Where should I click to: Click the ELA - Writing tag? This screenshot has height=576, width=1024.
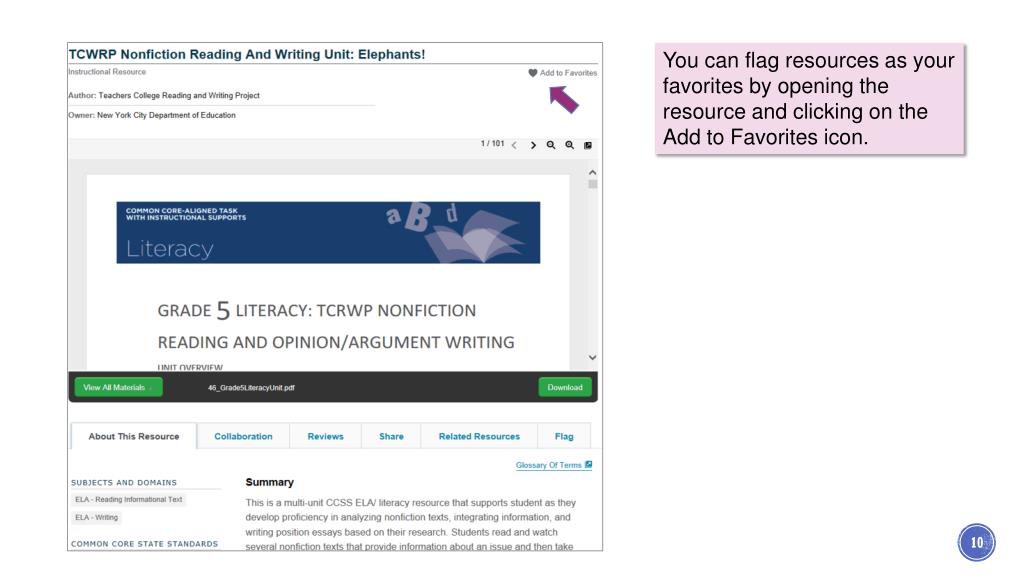coord(97,517)
